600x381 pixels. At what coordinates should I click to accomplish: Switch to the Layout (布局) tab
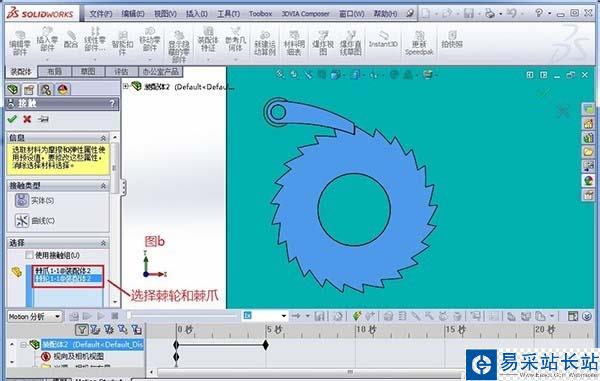coord(54,72)
